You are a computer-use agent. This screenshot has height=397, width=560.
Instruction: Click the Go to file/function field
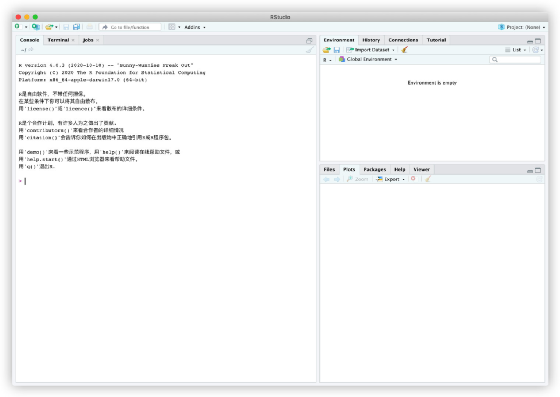point(130,27)
